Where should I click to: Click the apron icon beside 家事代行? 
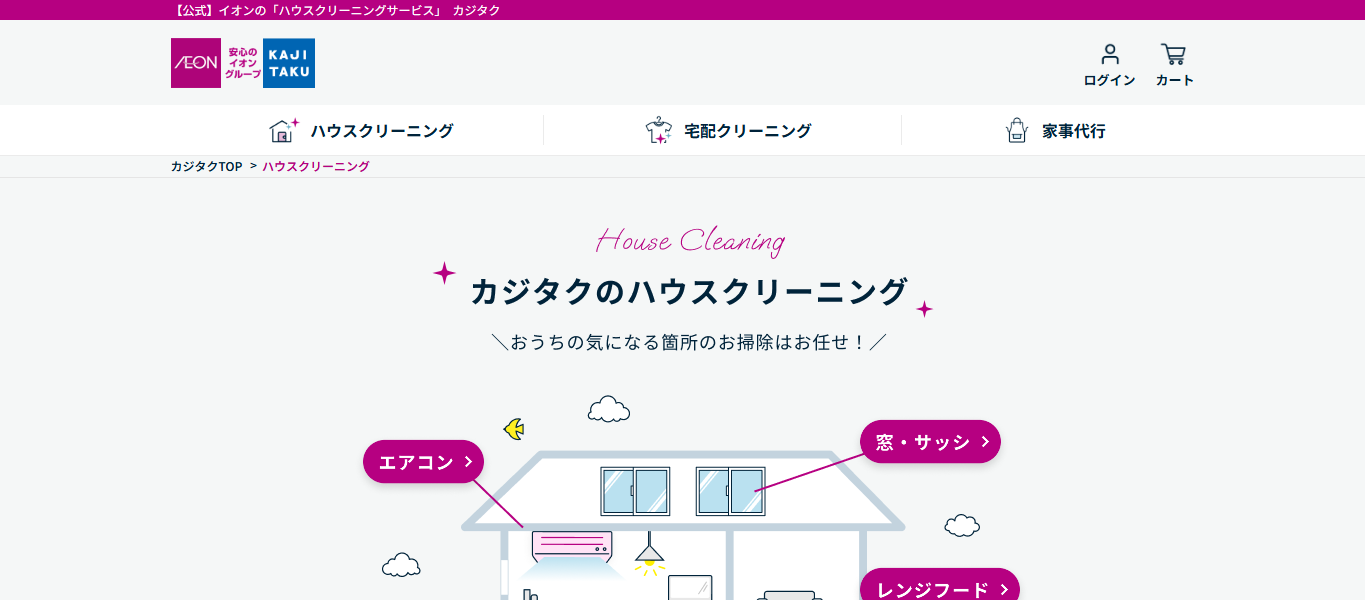[x=1017, y=130]
